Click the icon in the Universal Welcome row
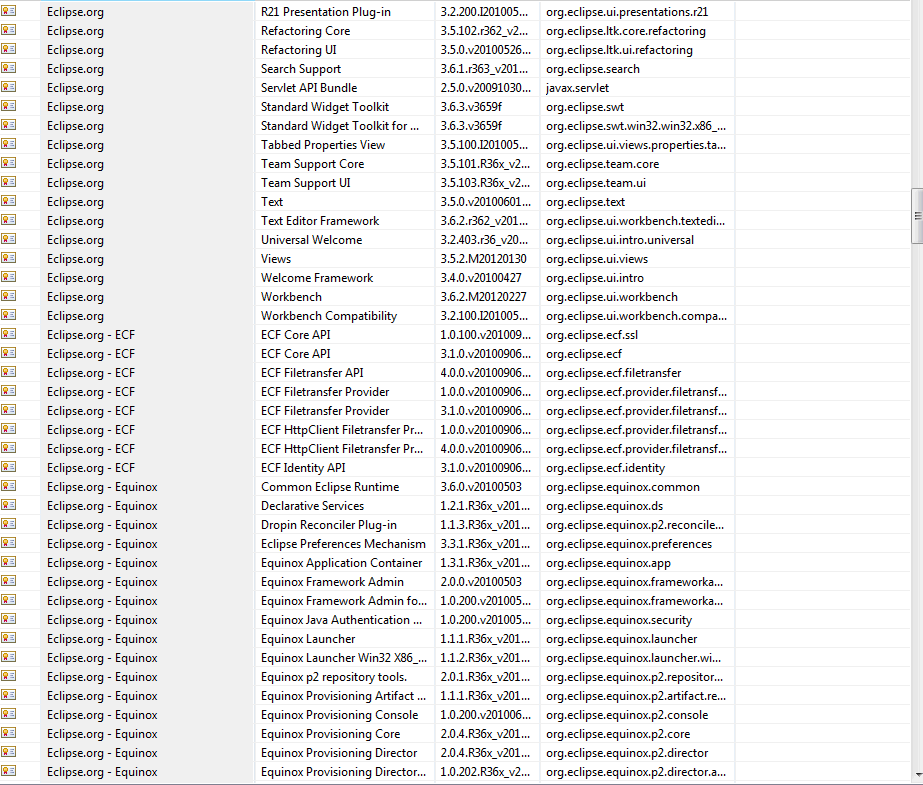The width and height of the screenshot is (923, 785). (8, 238)
